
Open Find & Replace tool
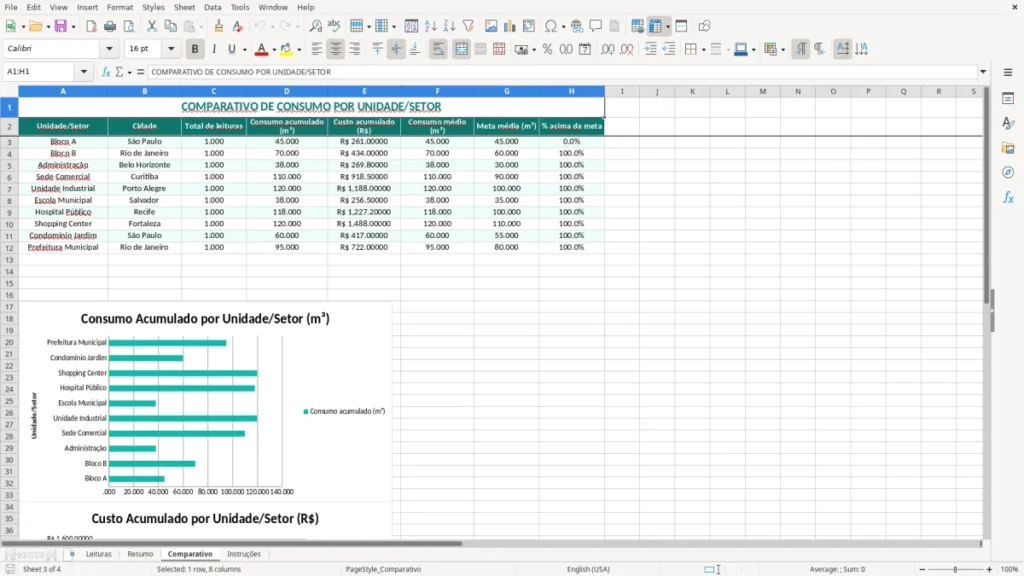[315, 26]
